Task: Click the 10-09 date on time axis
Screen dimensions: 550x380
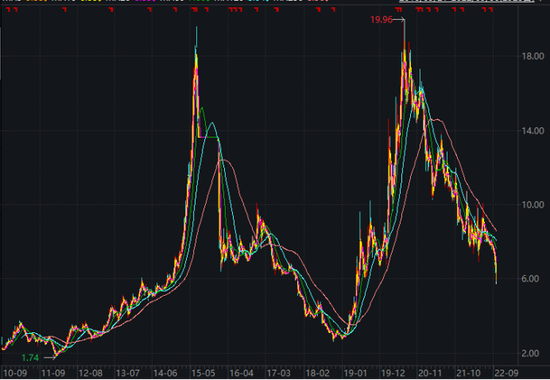Action: pyautogui.click(x=15, y=373)
